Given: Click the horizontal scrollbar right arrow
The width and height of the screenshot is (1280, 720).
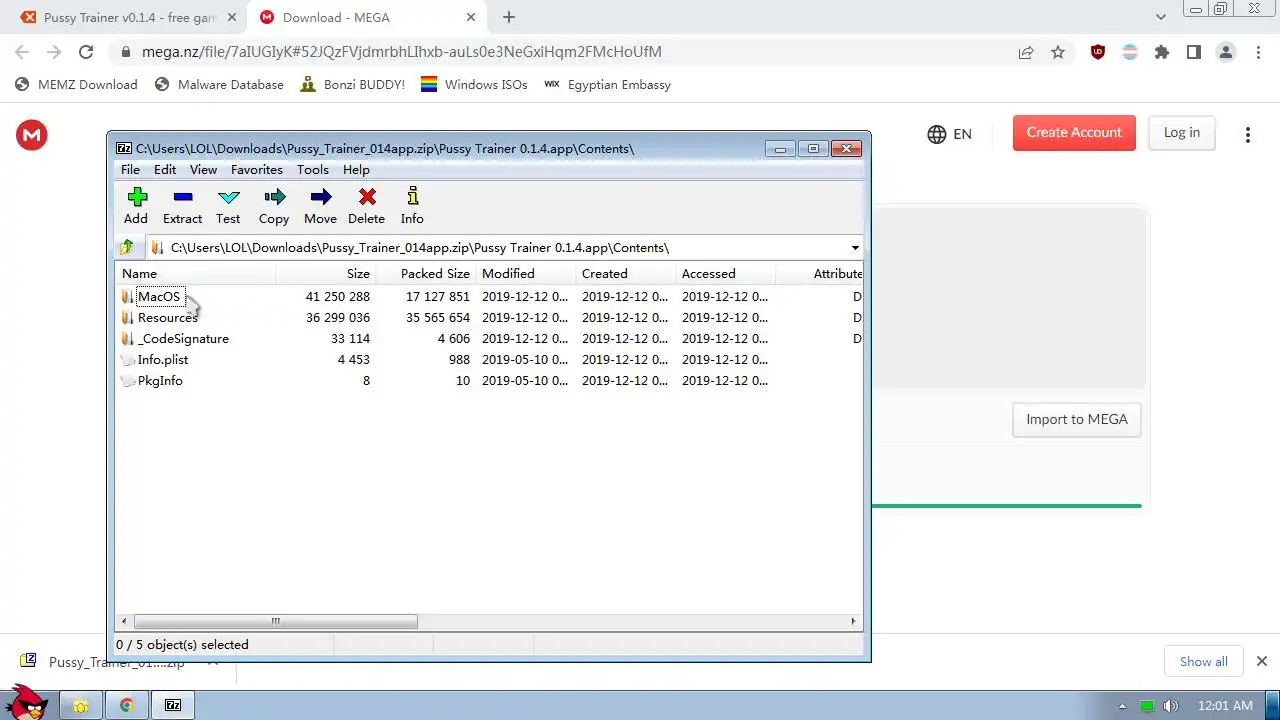Looking at the screenshot, I should (x=853, y=621).
